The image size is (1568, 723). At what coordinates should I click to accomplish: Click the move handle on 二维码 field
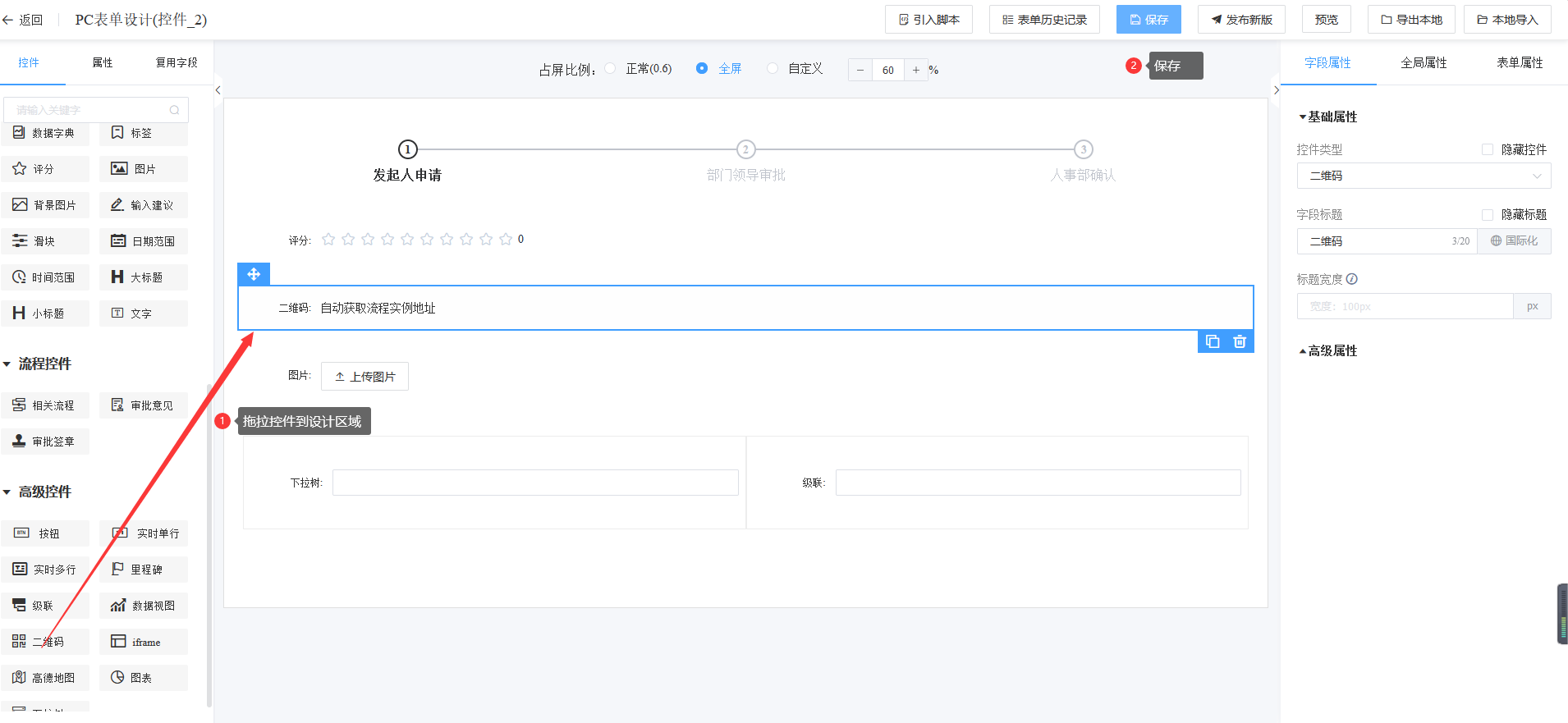point(254,274)
